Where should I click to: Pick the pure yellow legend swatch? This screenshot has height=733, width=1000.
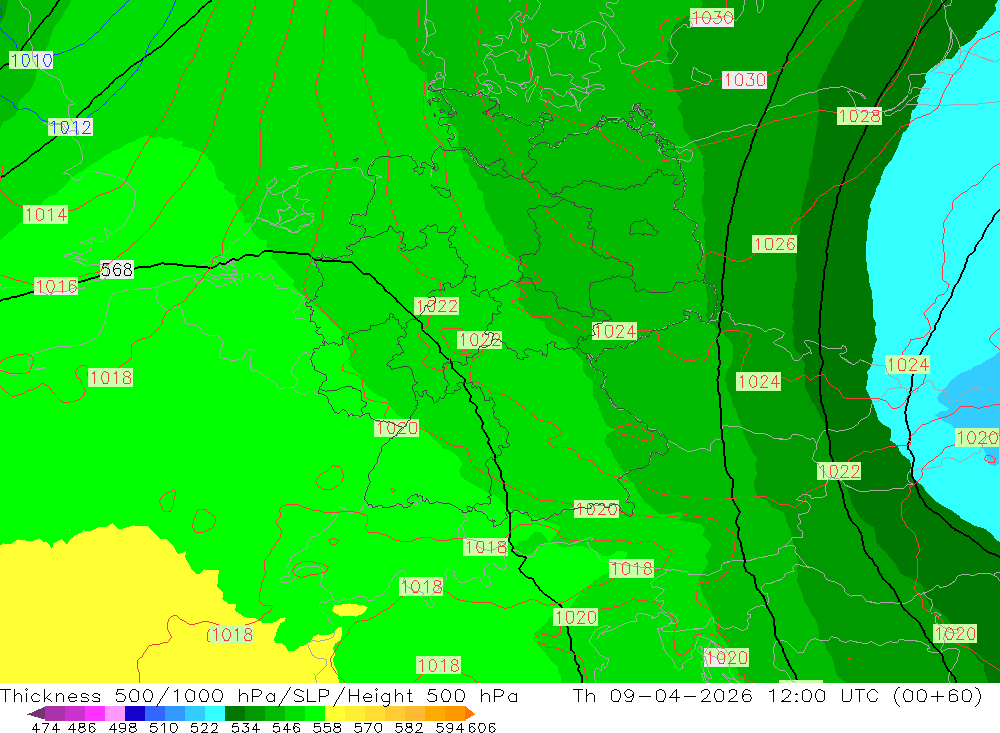click(x=335, y=713)
